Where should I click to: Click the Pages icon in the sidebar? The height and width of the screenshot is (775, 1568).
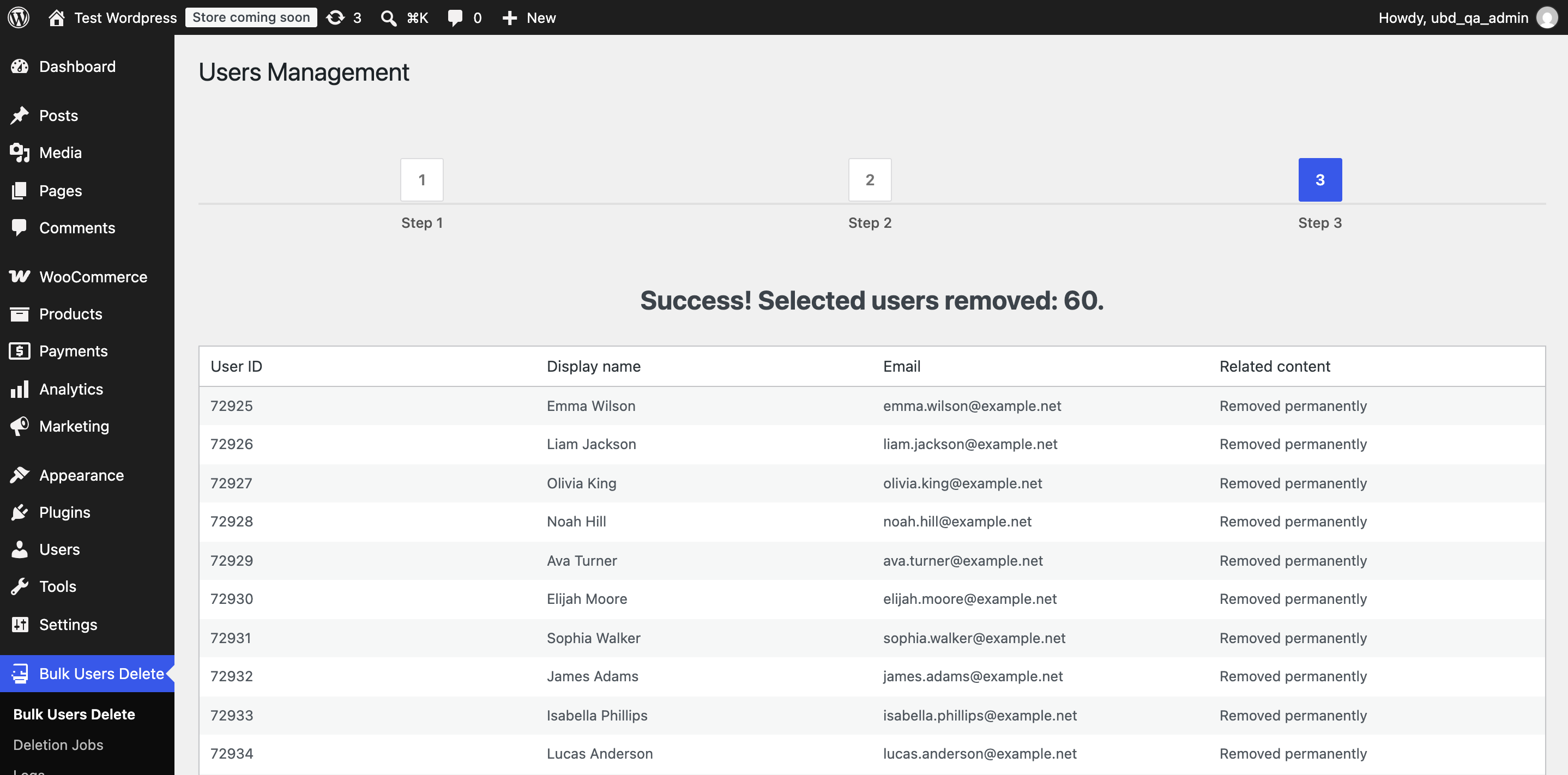pos(20,190)
